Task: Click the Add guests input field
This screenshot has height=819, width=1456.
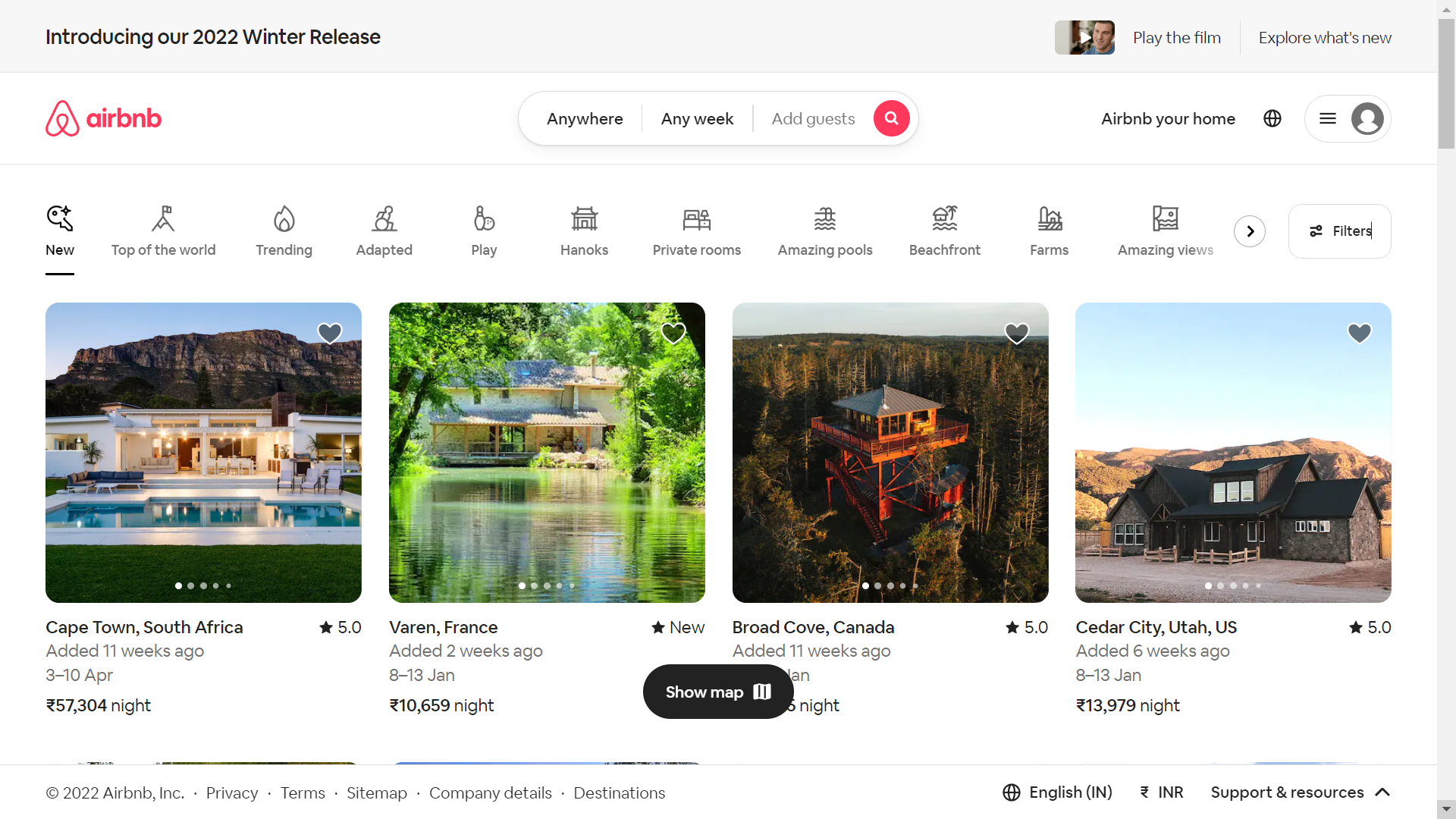Action: coord(813,118)
